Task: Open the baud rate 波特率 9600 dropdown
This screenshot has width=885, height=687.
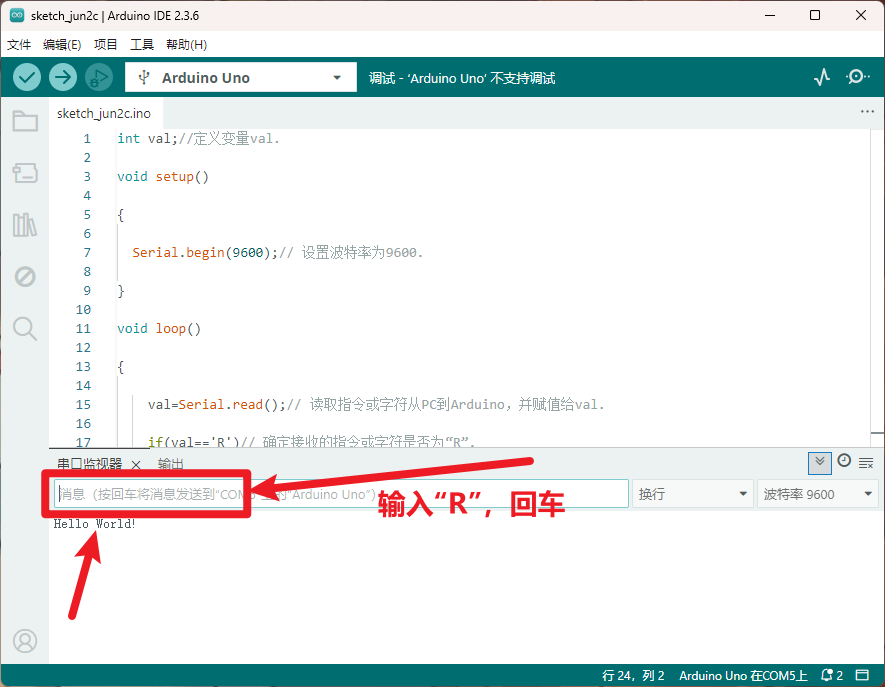Action: click(817, 494)
